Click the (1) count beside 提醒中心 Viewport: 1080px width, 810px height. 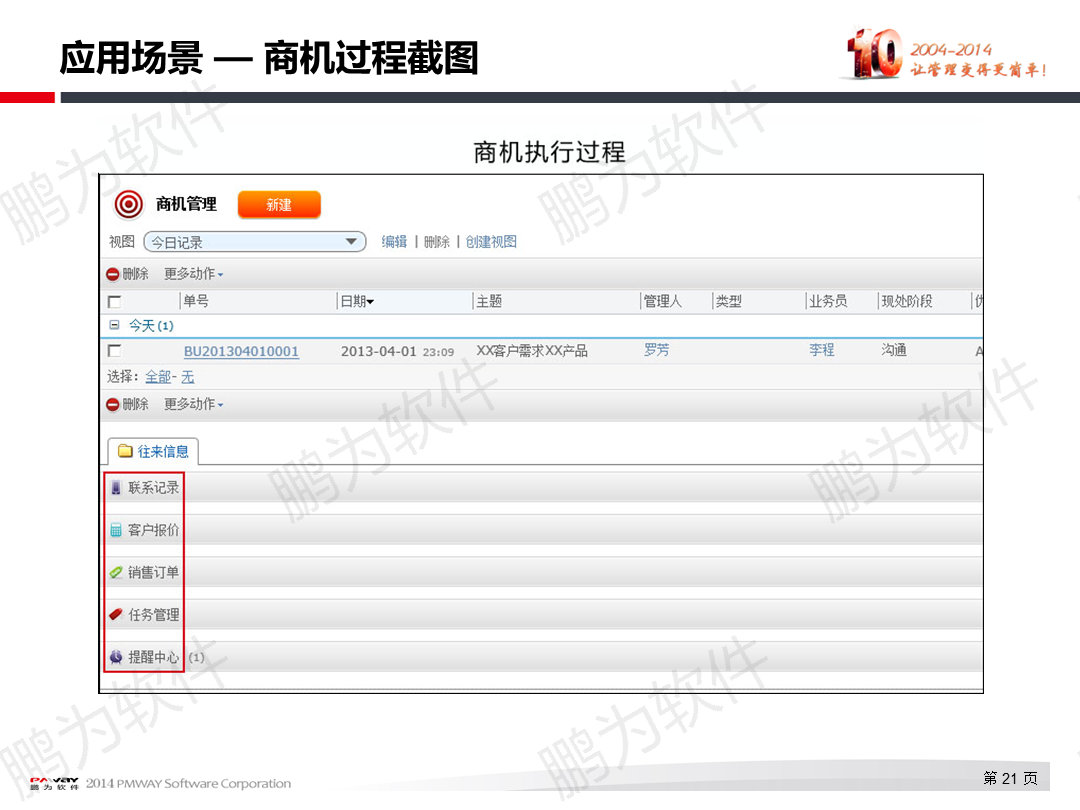click(x=197, y=657)
